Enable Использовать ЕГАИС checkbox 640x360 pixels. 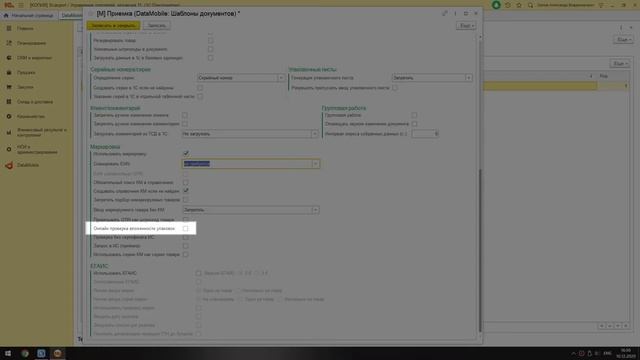198,273
